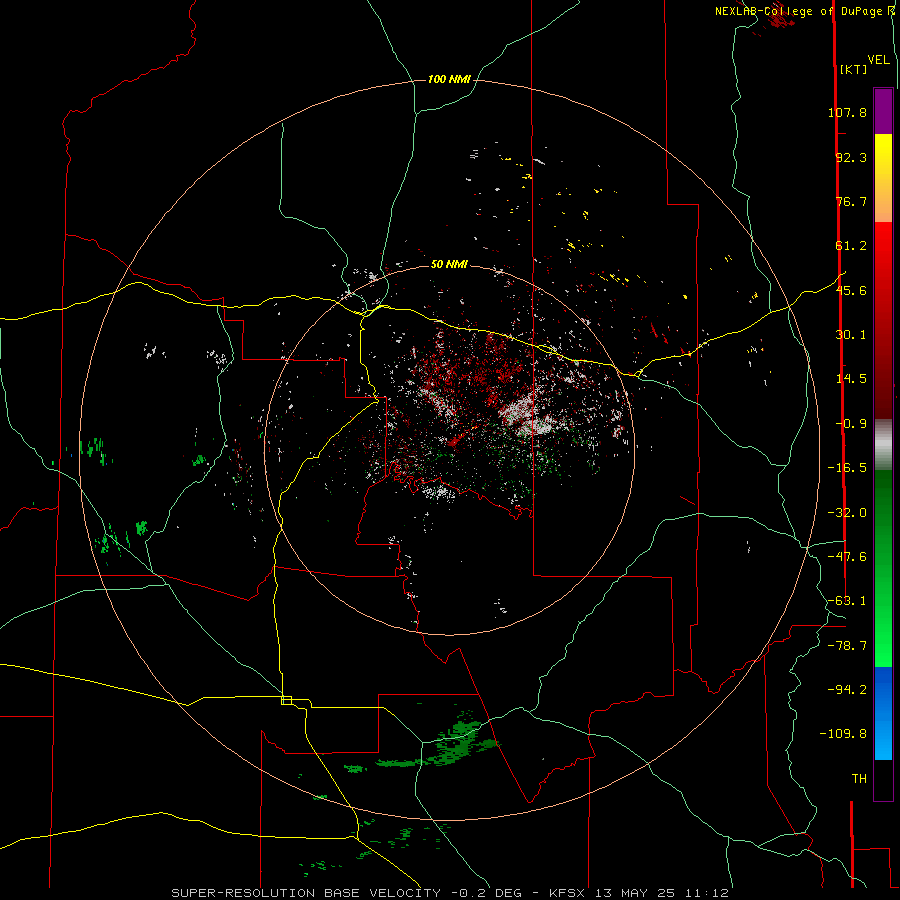Select the -47.6 legend value
900x900 pixels.
click(x=847, y=557)
